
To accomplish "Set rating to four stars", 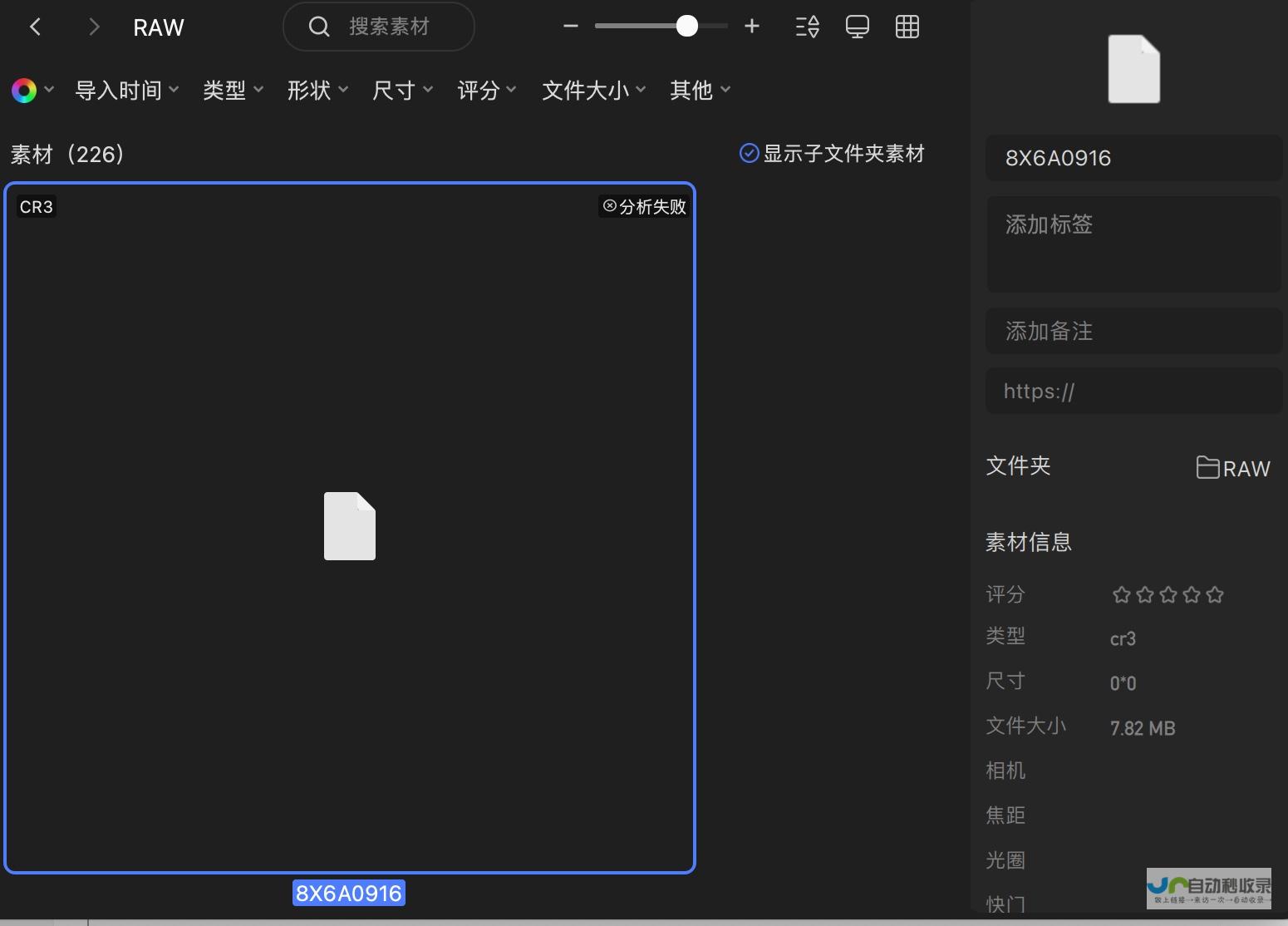I will [x=1192, y=594].
